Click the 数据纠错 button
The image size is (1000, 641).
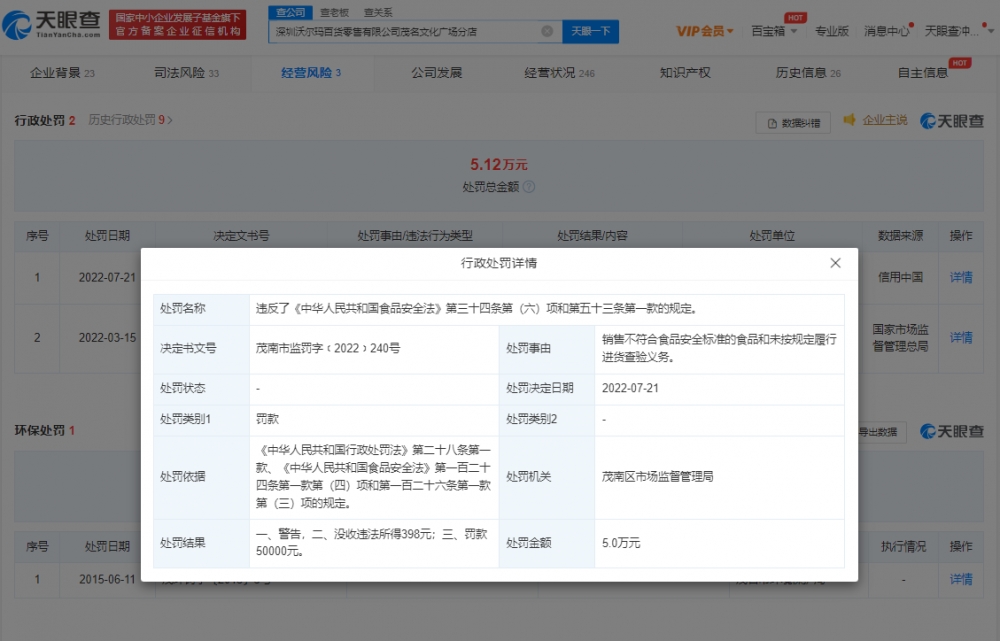[793, 123]
